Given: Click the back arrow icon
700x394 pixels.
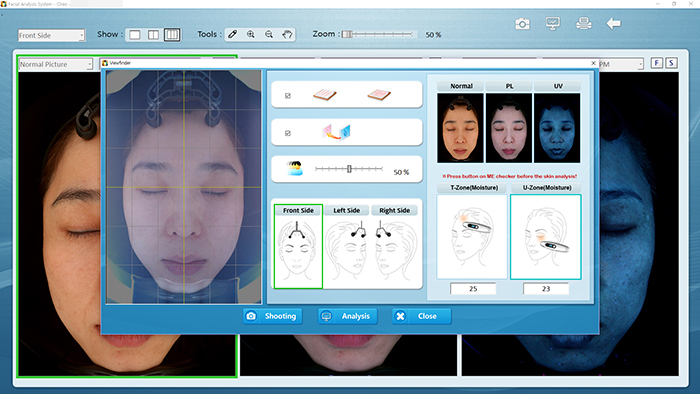Looking at the screenshot, I should [x=613, y=23].
